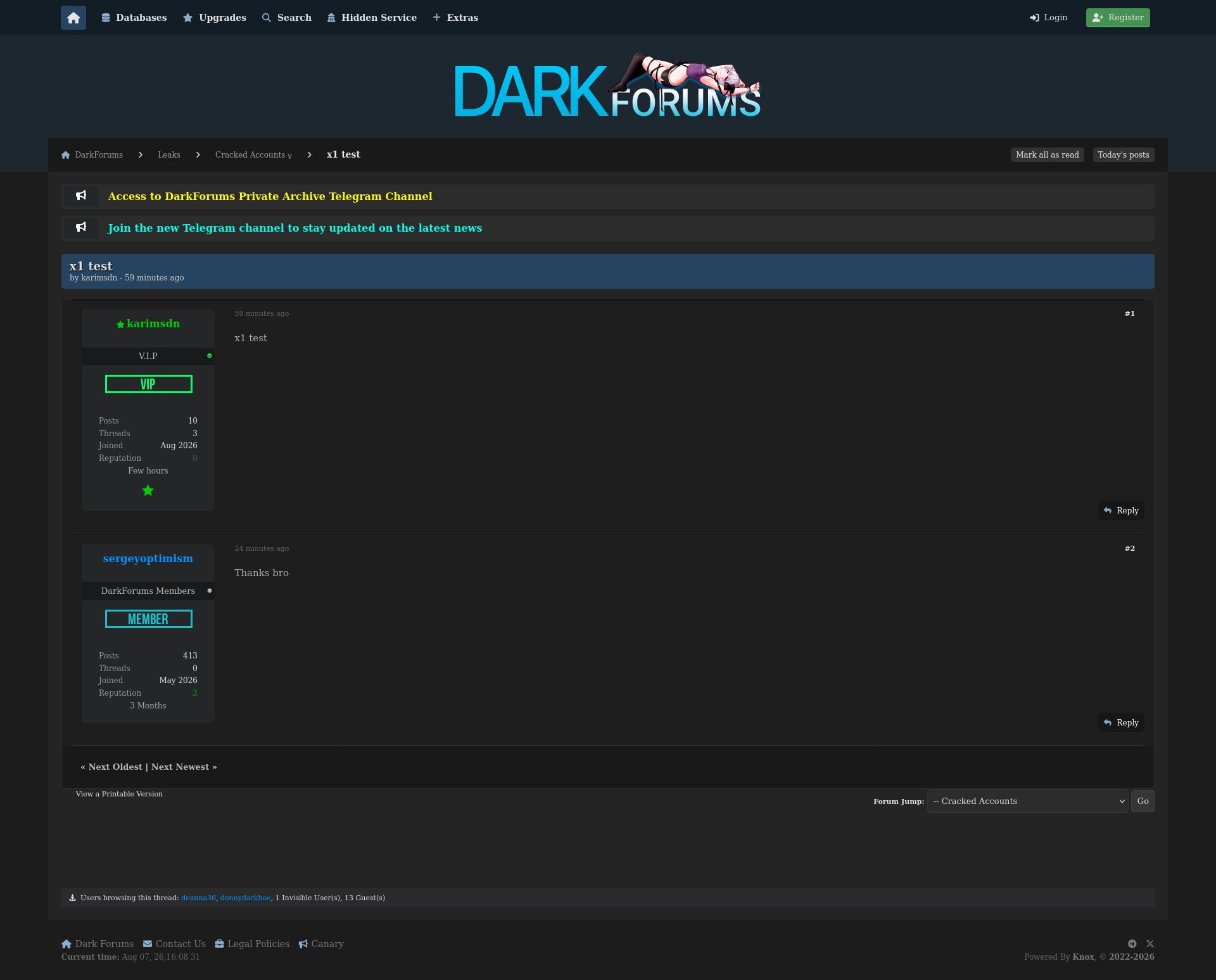The height and width of the screenshot is (980, 1216).
Task: Open Contact Us in footer
Action: 174,944
